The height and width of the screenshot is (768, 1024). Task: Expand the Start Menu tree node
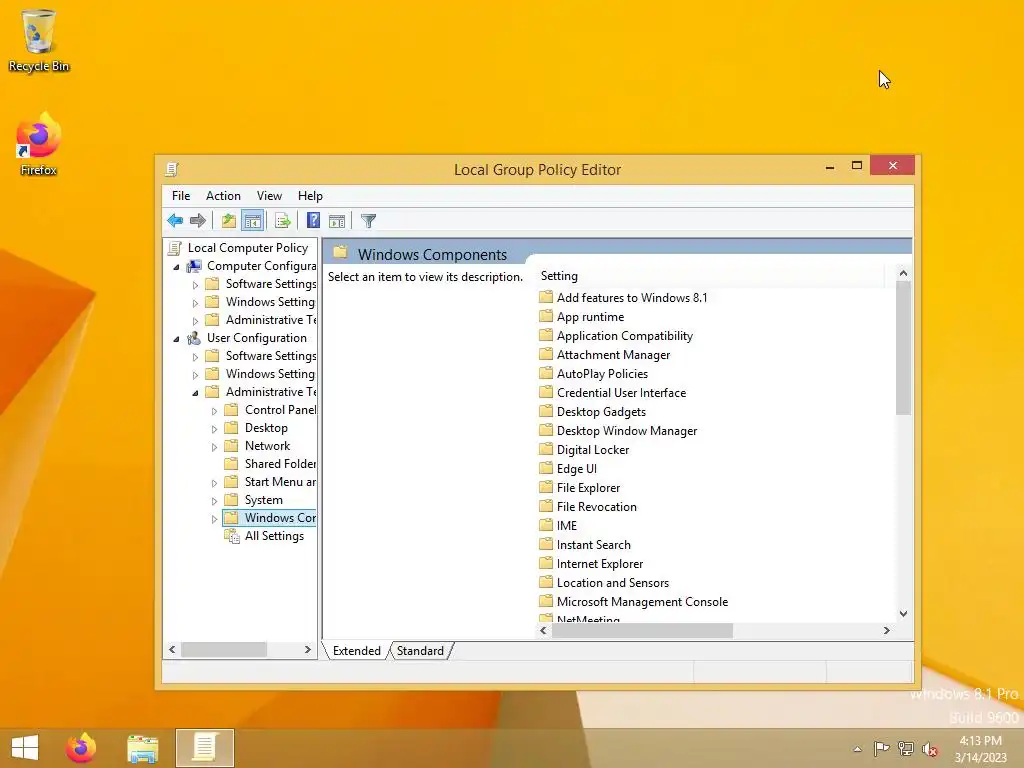(214, 483)
